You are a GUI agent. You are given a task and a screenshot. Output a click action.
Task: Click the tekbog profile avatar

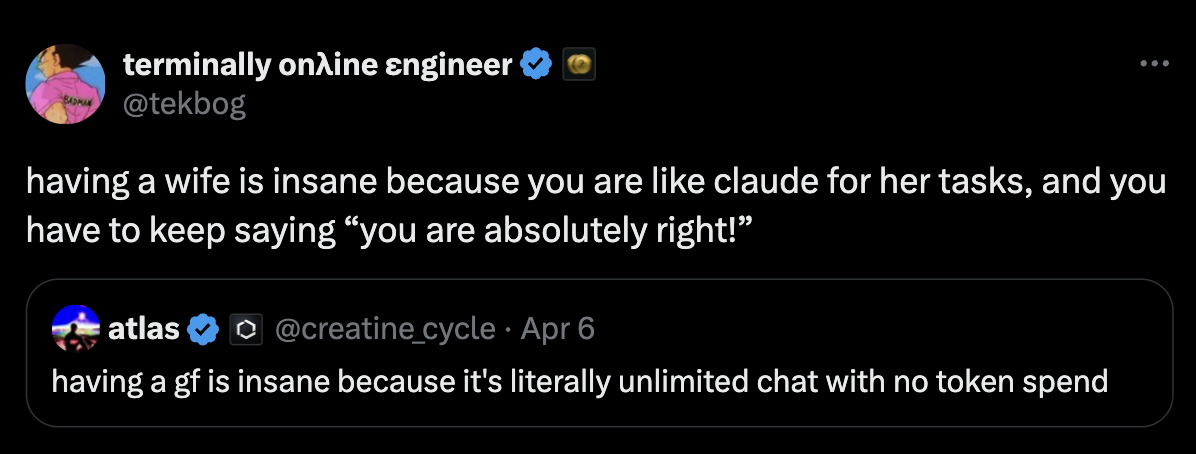click(x=68, y=85)
